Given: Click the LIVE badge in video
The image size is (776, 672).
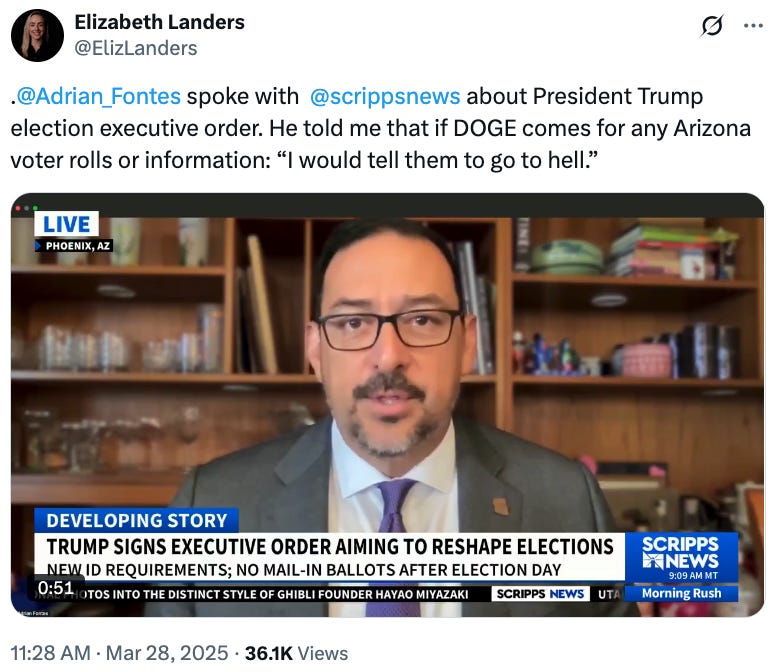Looking at the screenshot, I should tap(66, 224).
